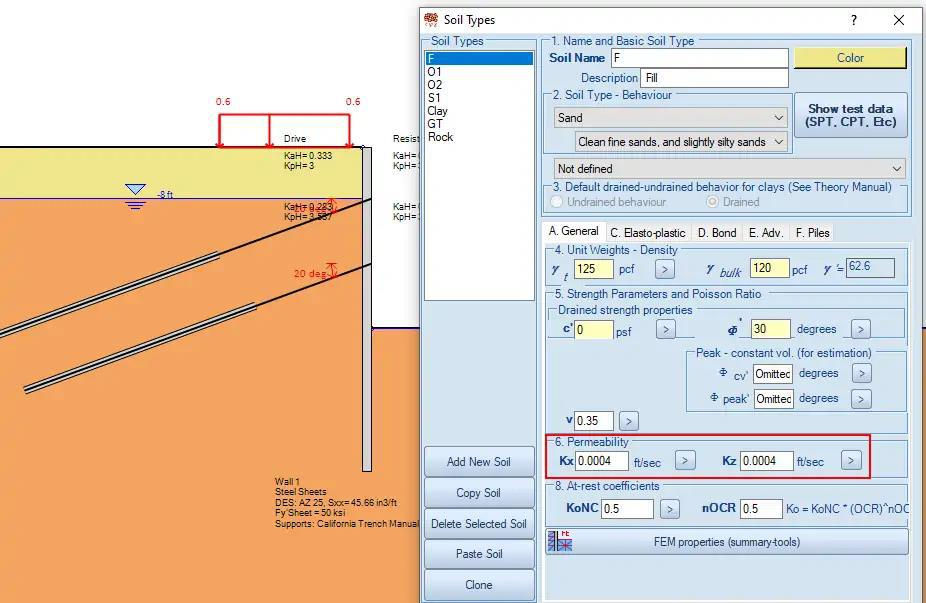Select the Drained radio button
The height and width of the screenshot is (603, 926).
712,202
